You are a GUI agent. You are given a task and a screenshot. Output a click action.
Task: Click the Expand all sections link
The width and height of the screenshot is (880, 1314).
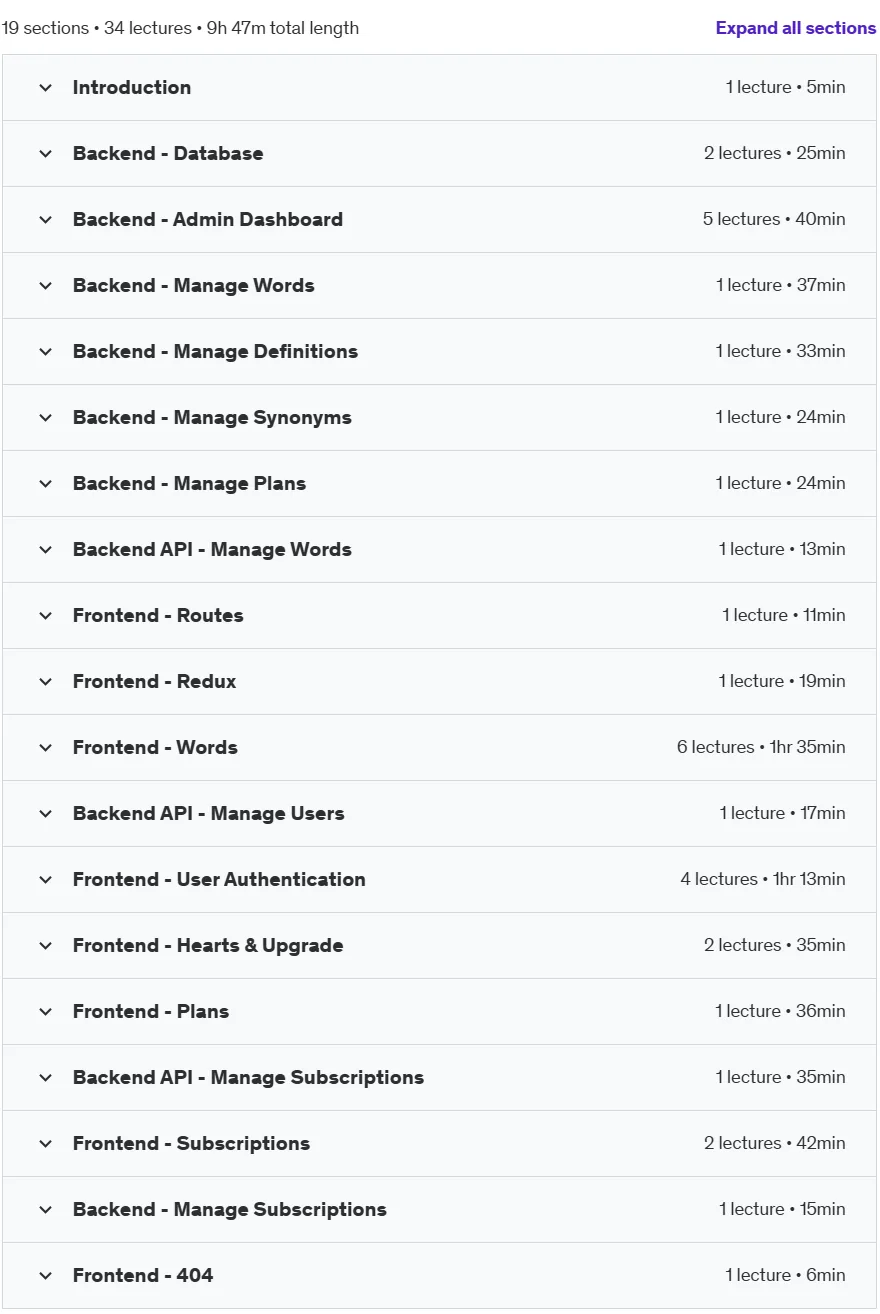point(795,28)
